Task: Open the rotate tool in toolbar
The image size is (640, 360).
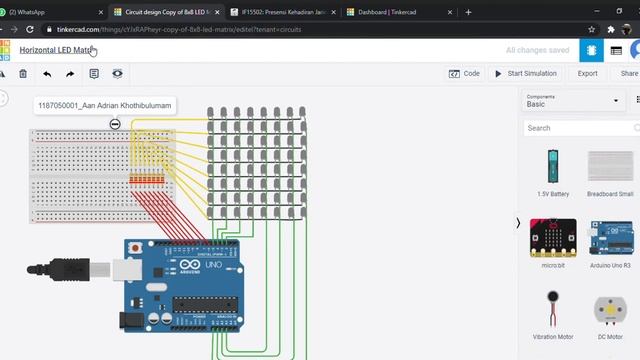Action: [x=2, y=74]
